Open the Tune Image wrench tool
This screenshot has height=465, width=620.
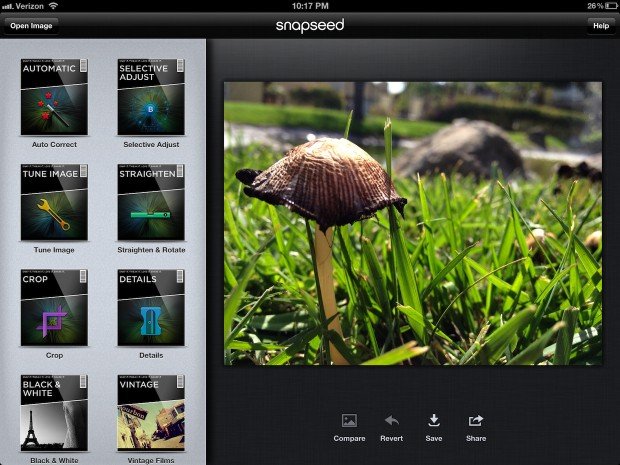coord(54,203)
